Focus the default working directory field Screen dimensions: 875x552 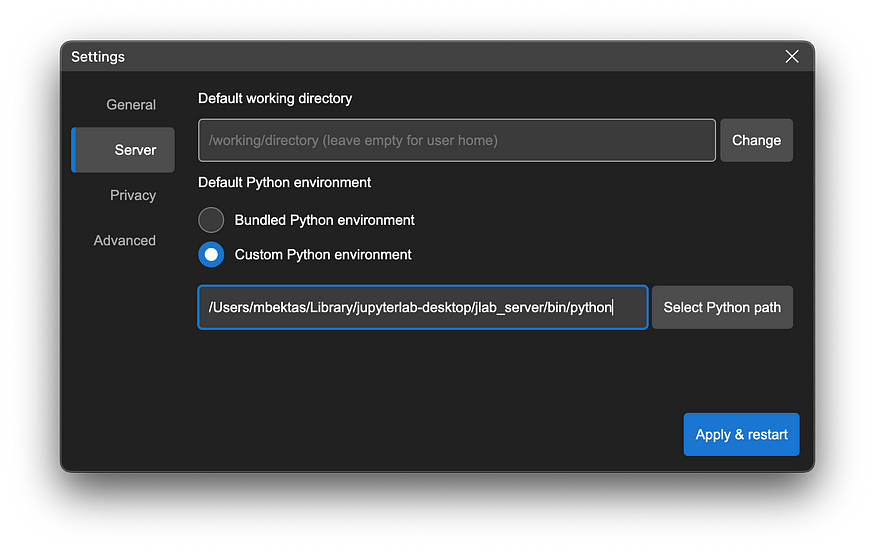456,140
